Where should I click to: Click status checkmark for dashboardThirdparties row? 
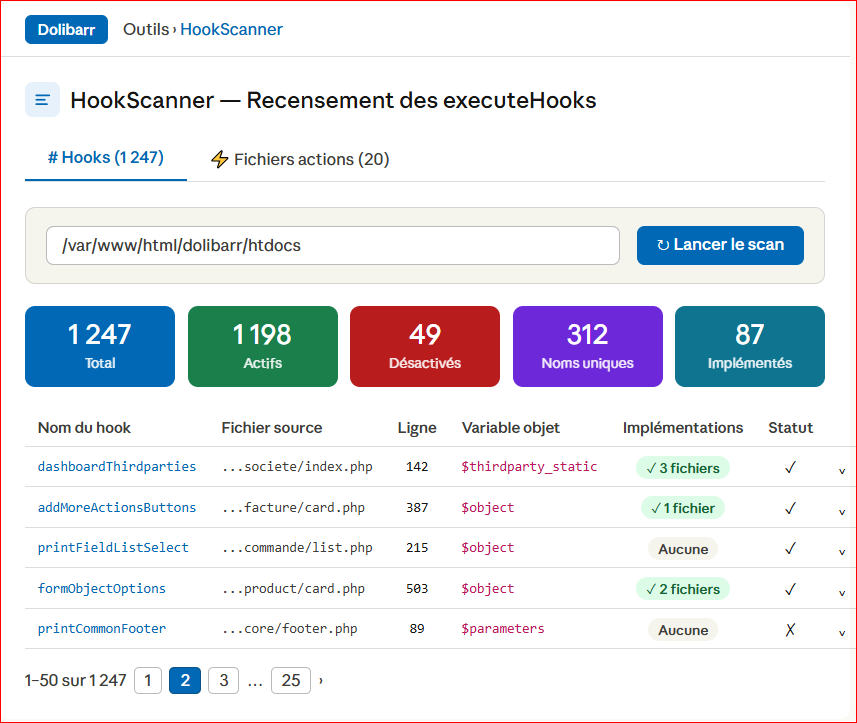[790, 467]
